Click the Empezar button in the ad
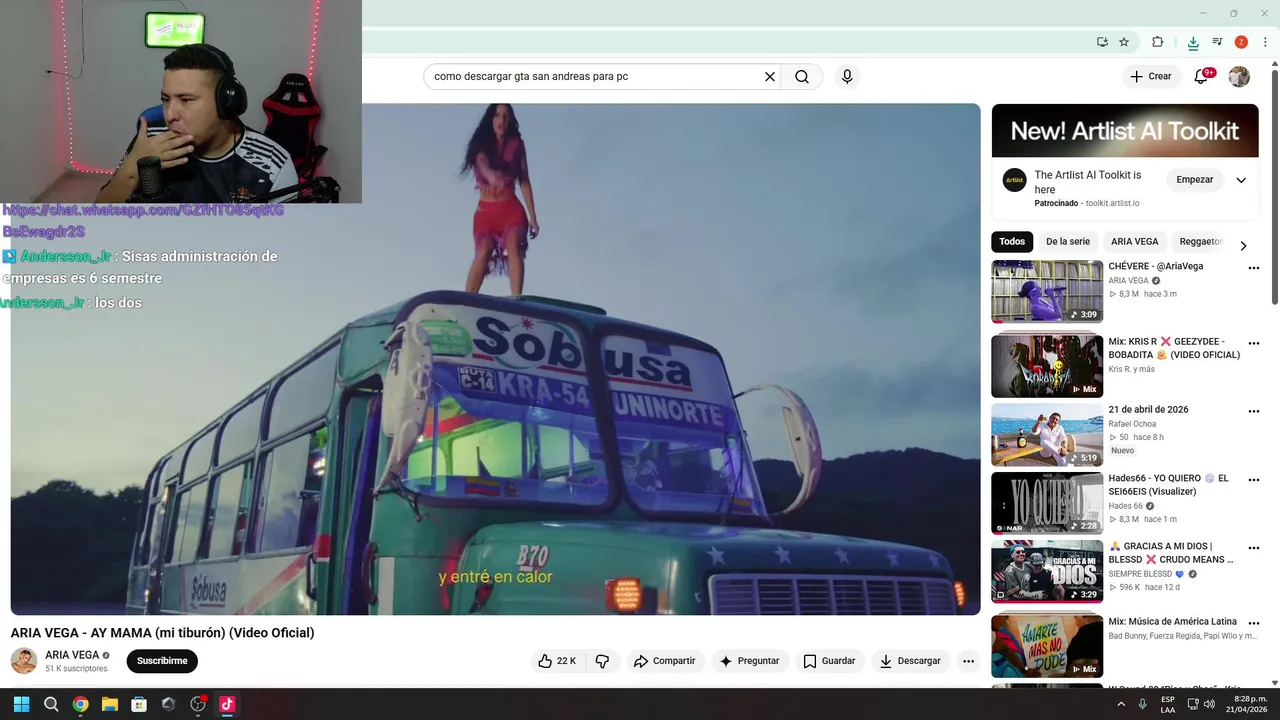 tap(1194, 180)
